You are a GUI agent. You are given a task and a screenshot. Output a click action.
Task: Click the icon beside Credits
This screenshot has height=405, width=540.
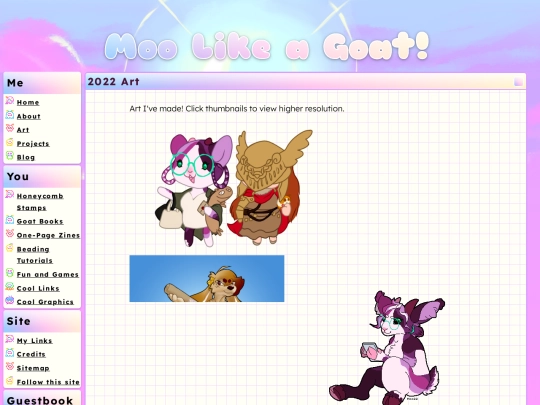tap(10, 353)
